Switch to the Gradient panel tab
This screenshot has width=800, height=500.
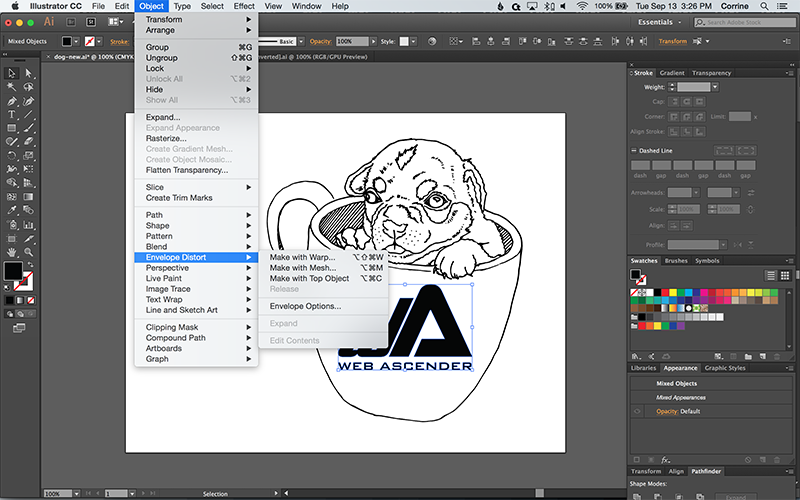click(x=671, y=73)
